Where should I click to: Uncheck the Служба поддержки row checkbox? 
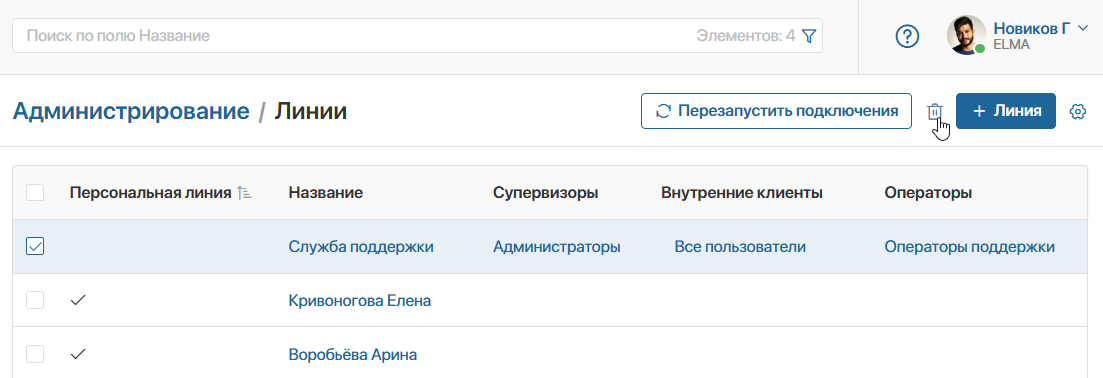(35, 246)
